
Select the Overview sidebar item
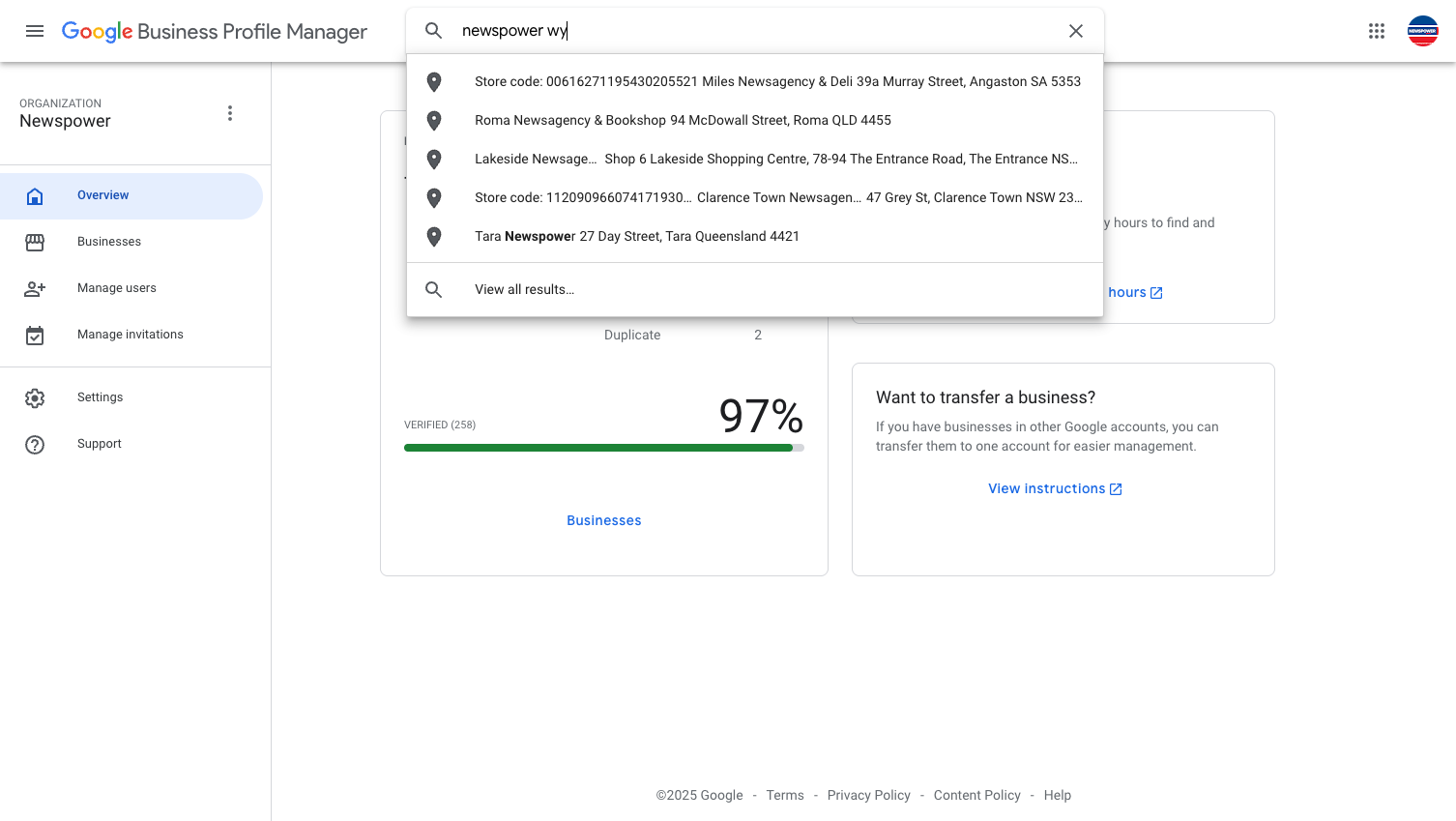131,195
